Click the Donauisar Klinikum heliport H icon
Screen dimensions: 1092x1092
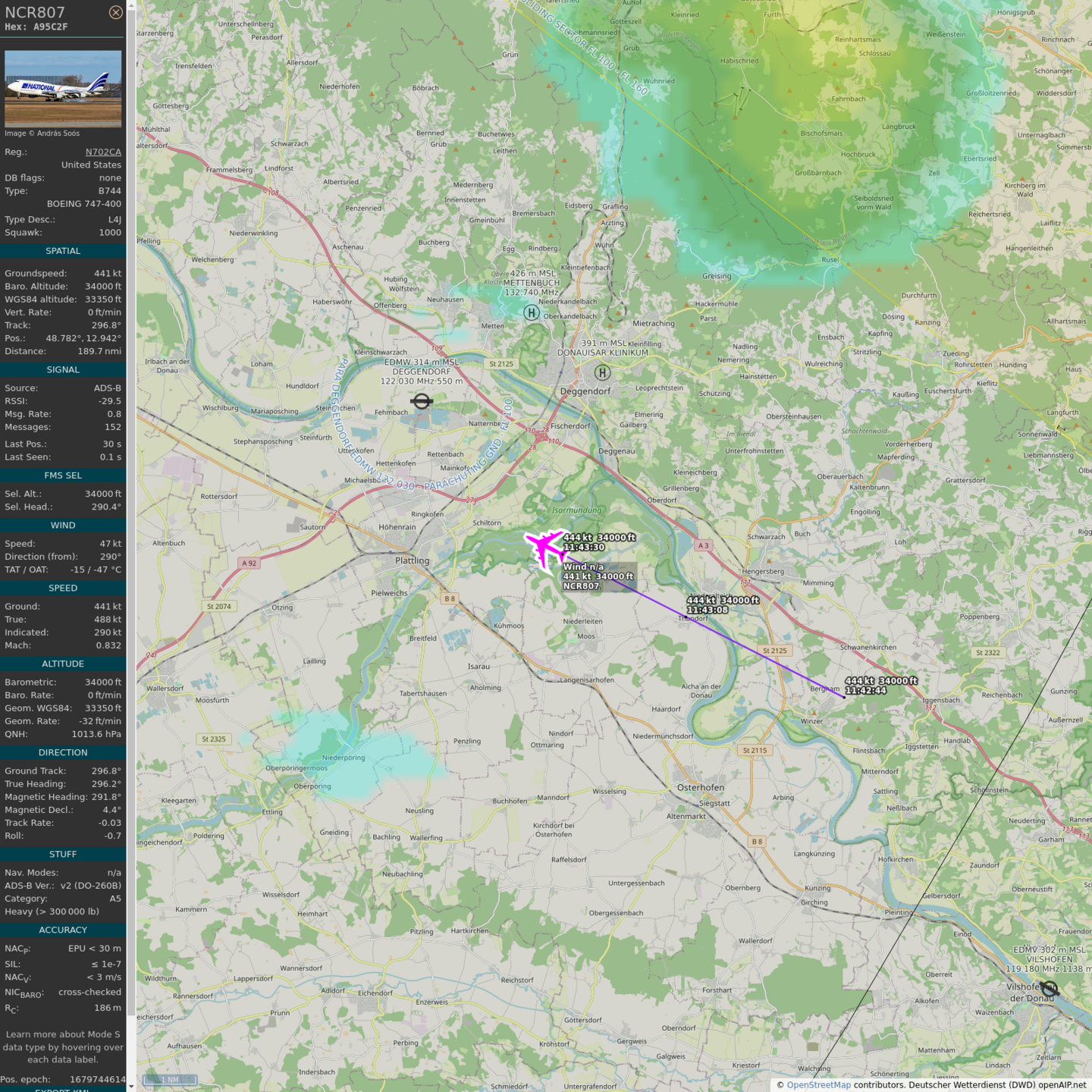click(602, 372)
